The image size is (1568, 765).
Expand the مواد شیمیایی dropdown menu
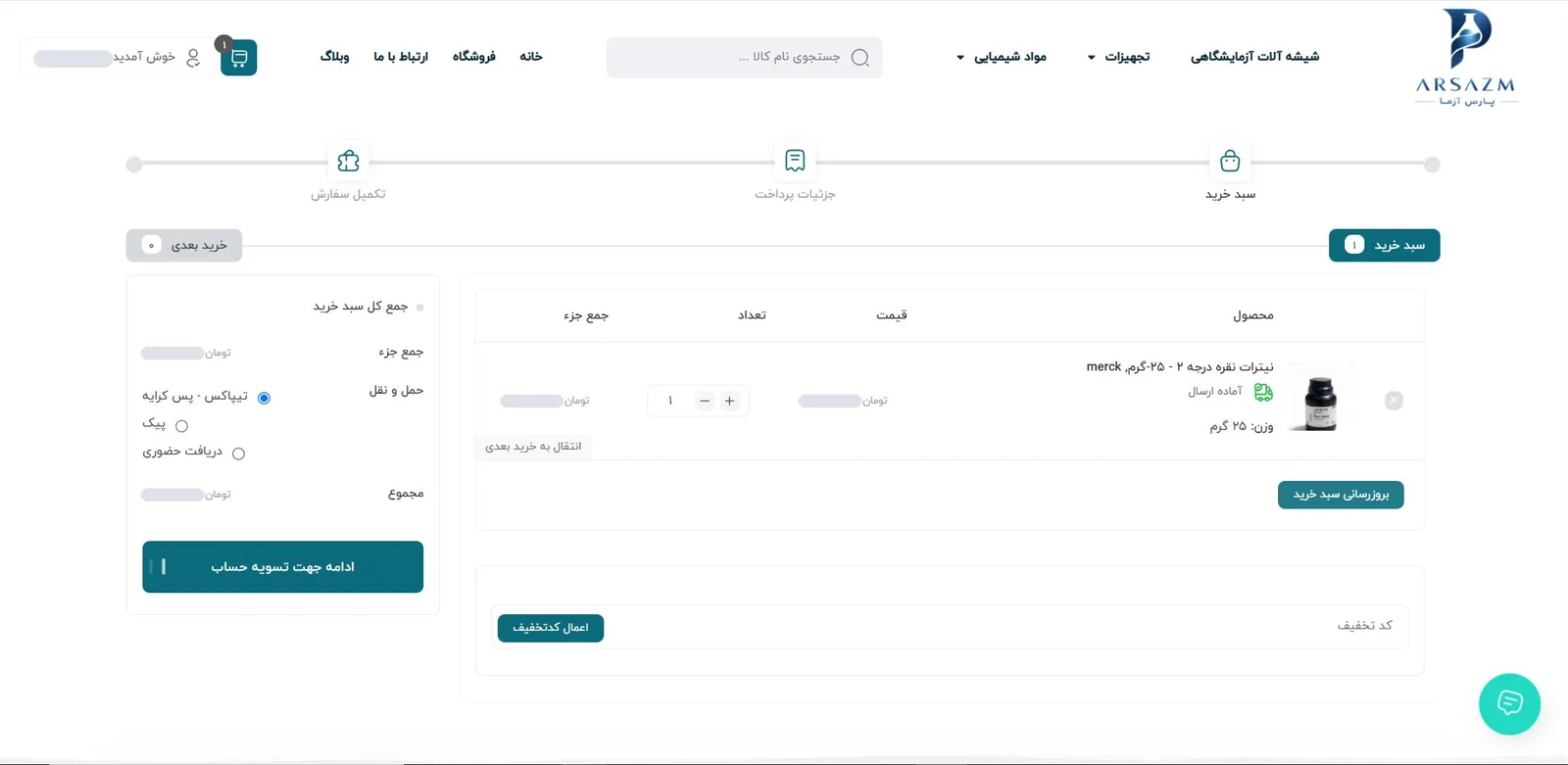[1002, 57]
